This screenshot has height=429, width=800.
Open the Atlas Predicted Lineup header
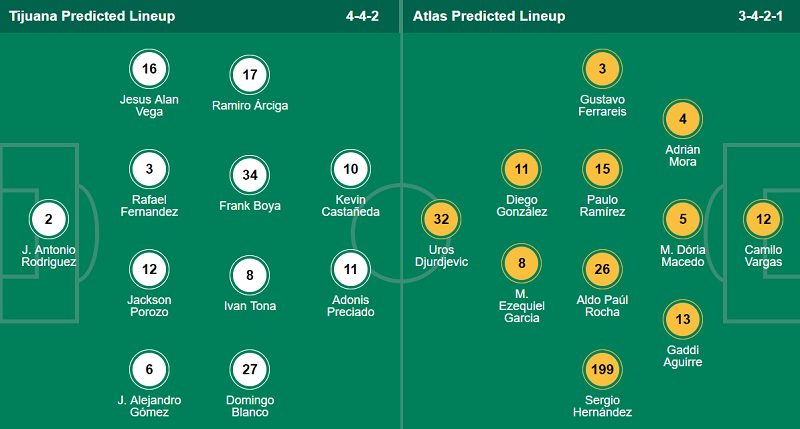[x=489, y=16]
